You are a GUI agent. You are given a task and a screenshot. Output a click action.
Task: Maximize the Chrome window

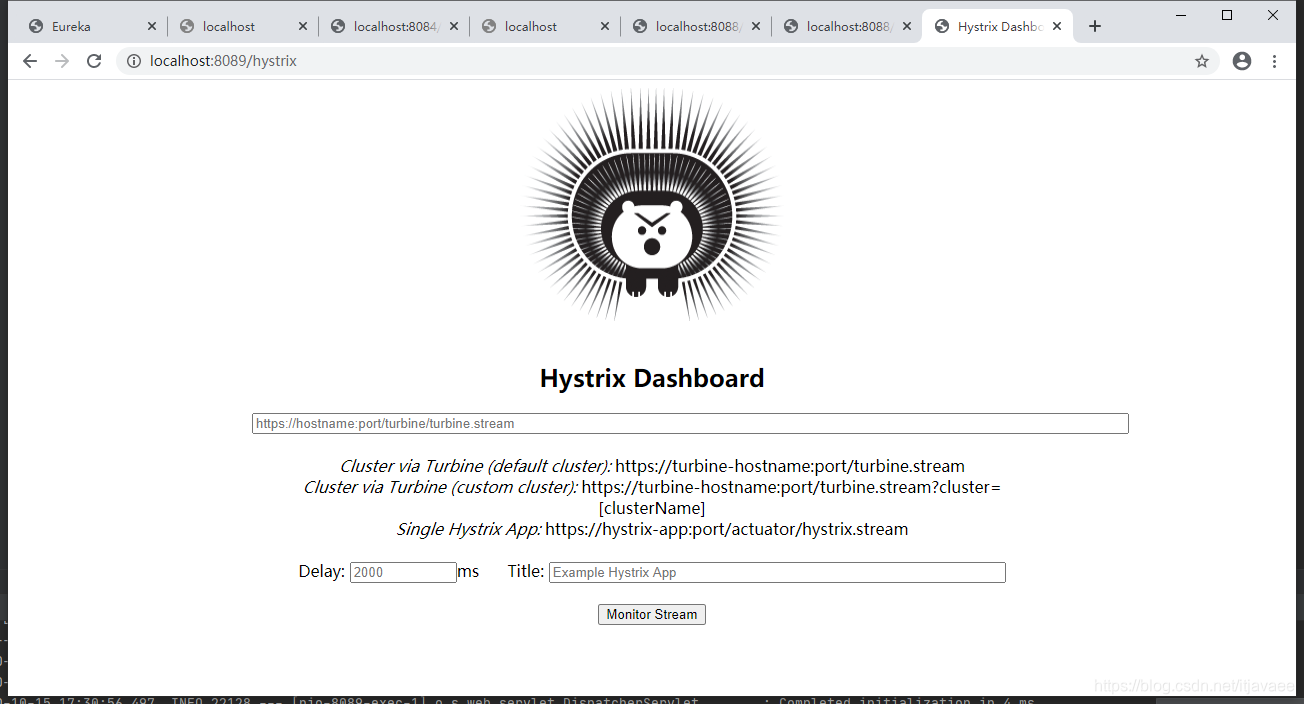(1227, 14)
